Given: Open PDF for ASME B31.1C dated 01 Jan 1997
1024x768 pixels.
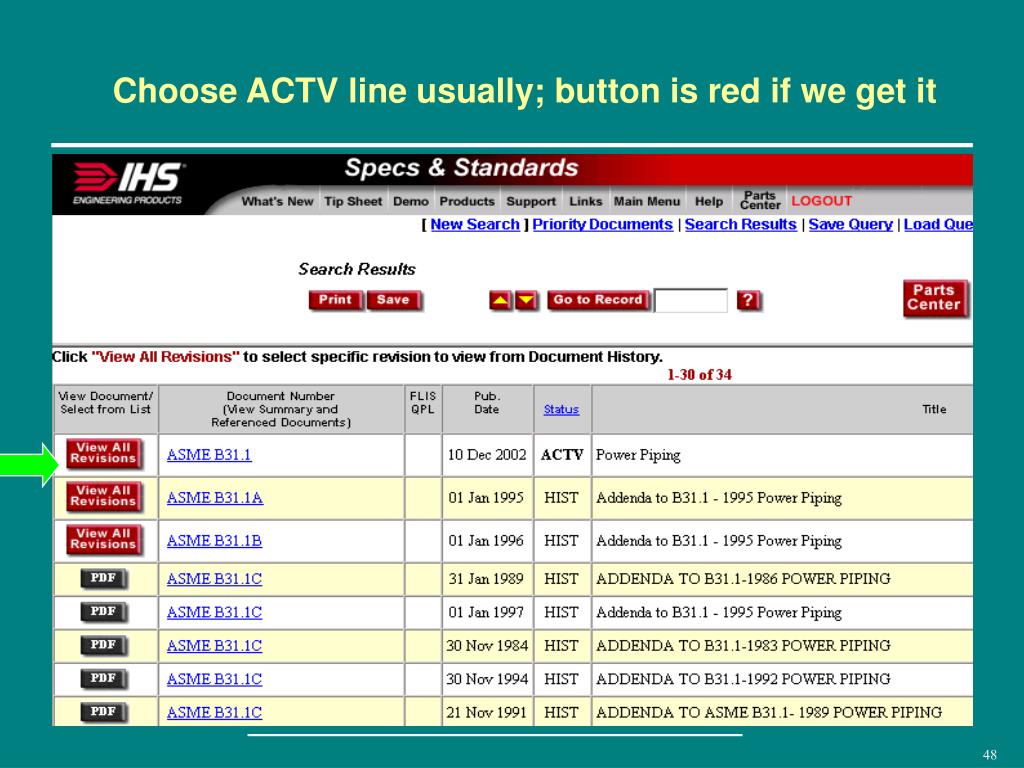Looking at the screenshot, I should [x=104, y=612].
